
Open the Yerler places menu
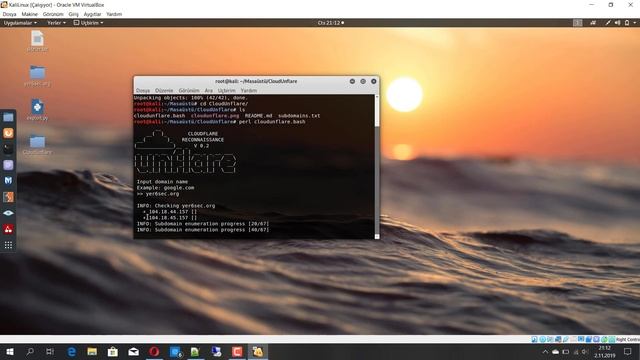tap(56, 23)
